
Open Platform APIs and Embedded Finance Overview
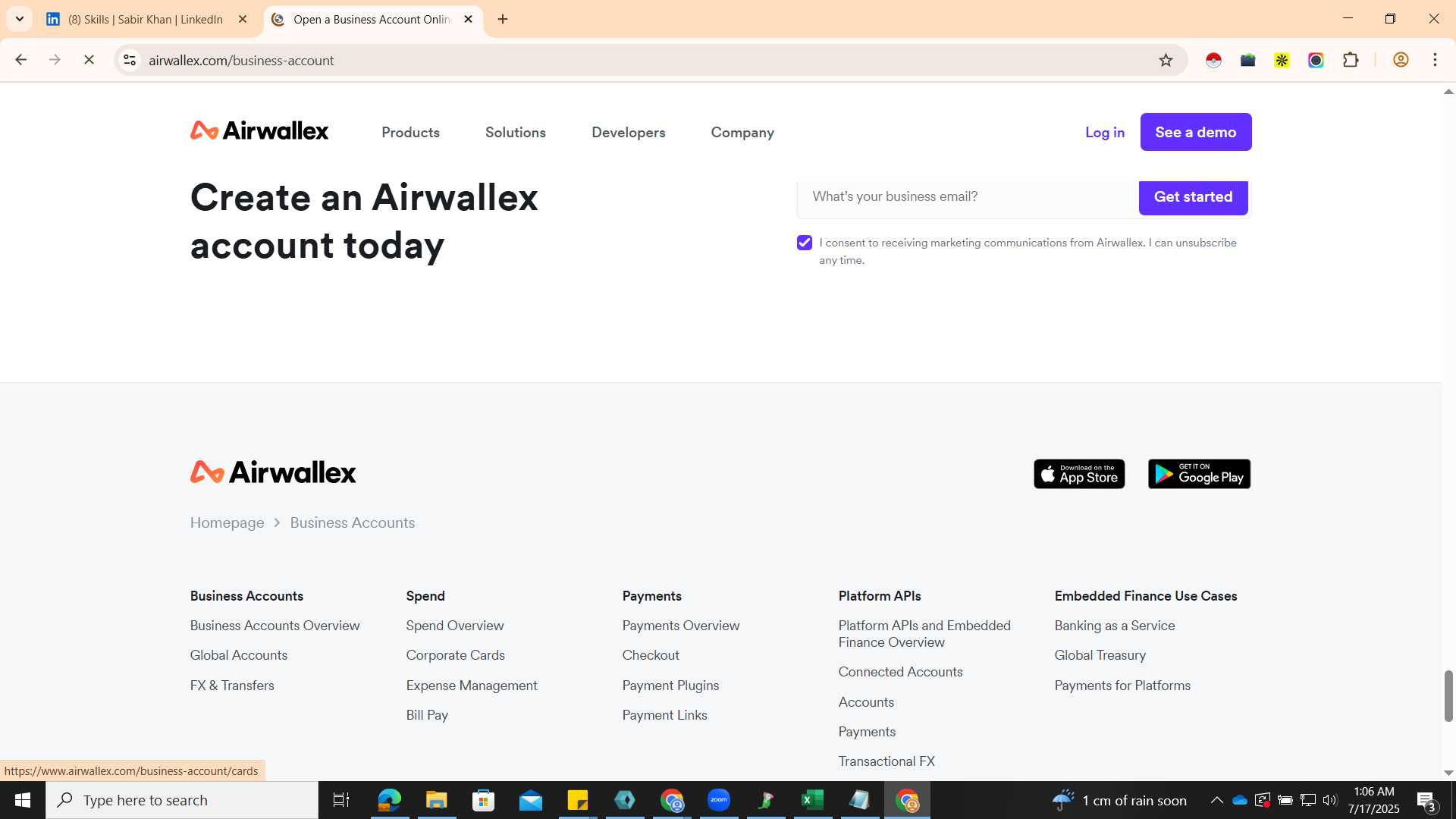click(x=924, y=634)
